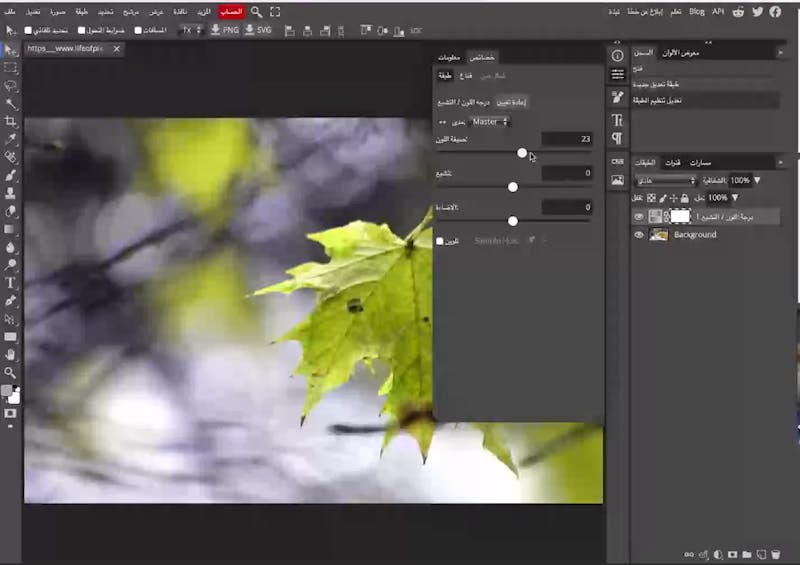
Task: Toggle visibility of Hue/Saturation adjustment layer
Action: click(x=639, y=216)
